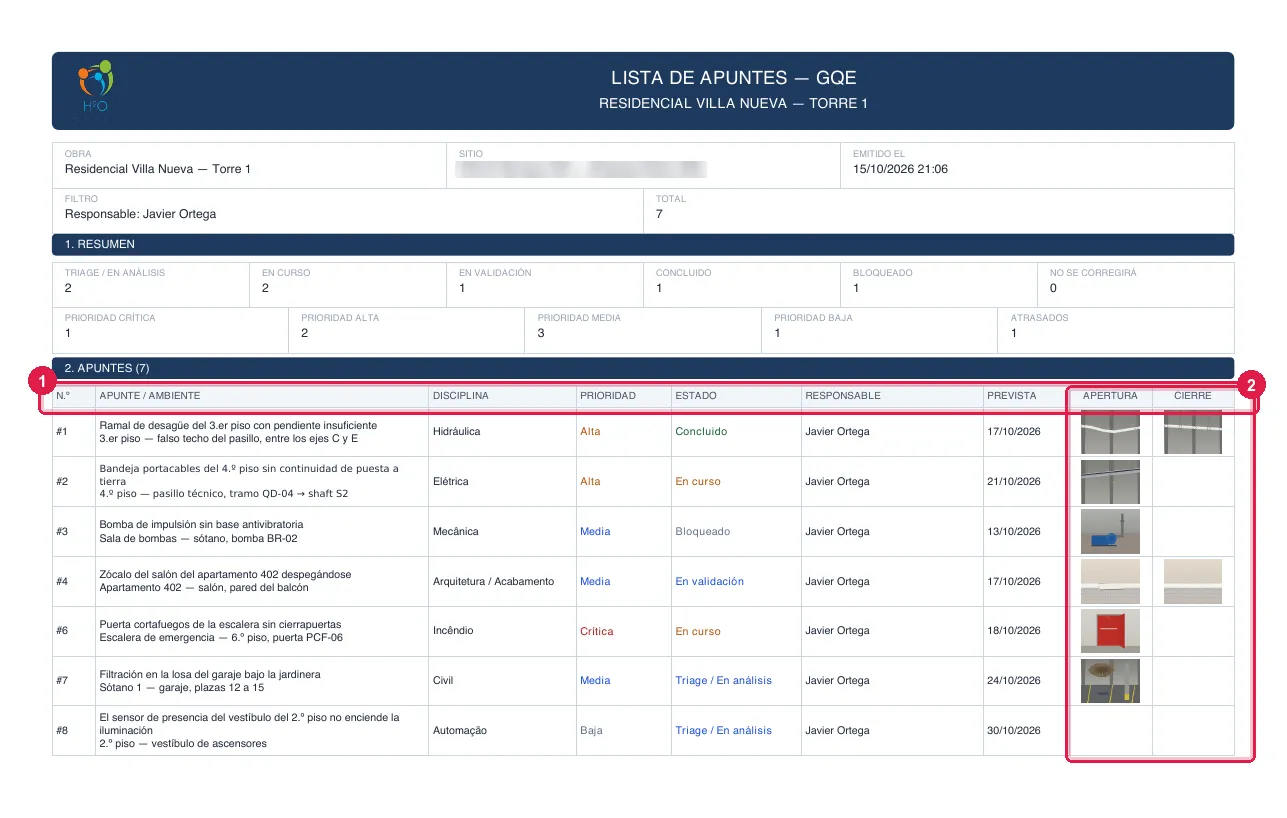
Task: Click the 'APERTURA' column header
Action: coord(1110,396)
